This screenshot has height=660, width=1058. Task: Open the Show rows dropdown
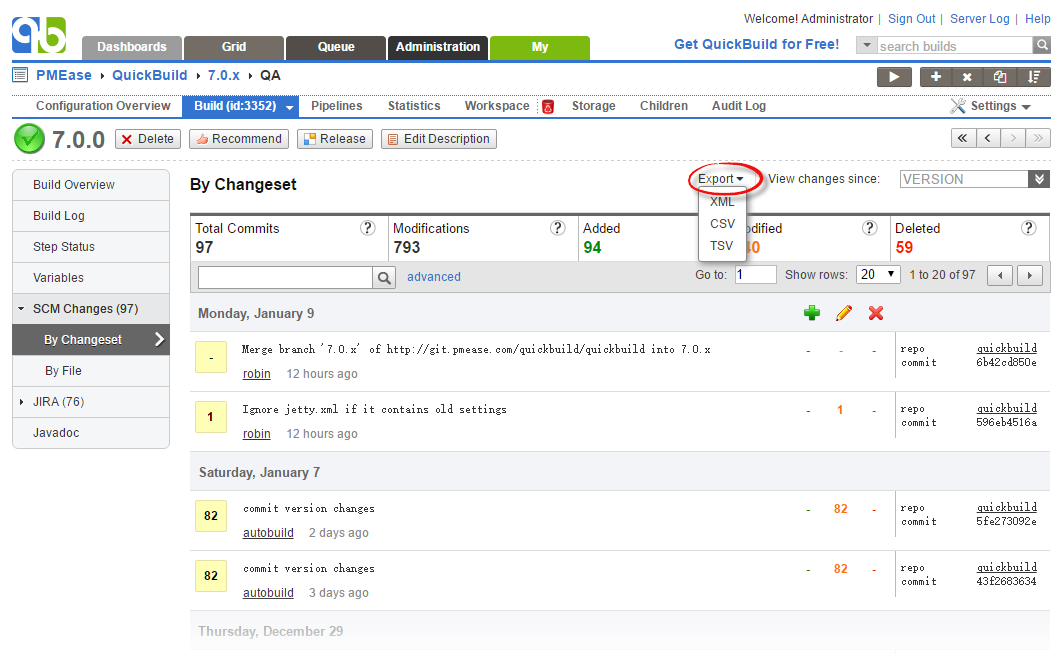(x=878, y=275)
